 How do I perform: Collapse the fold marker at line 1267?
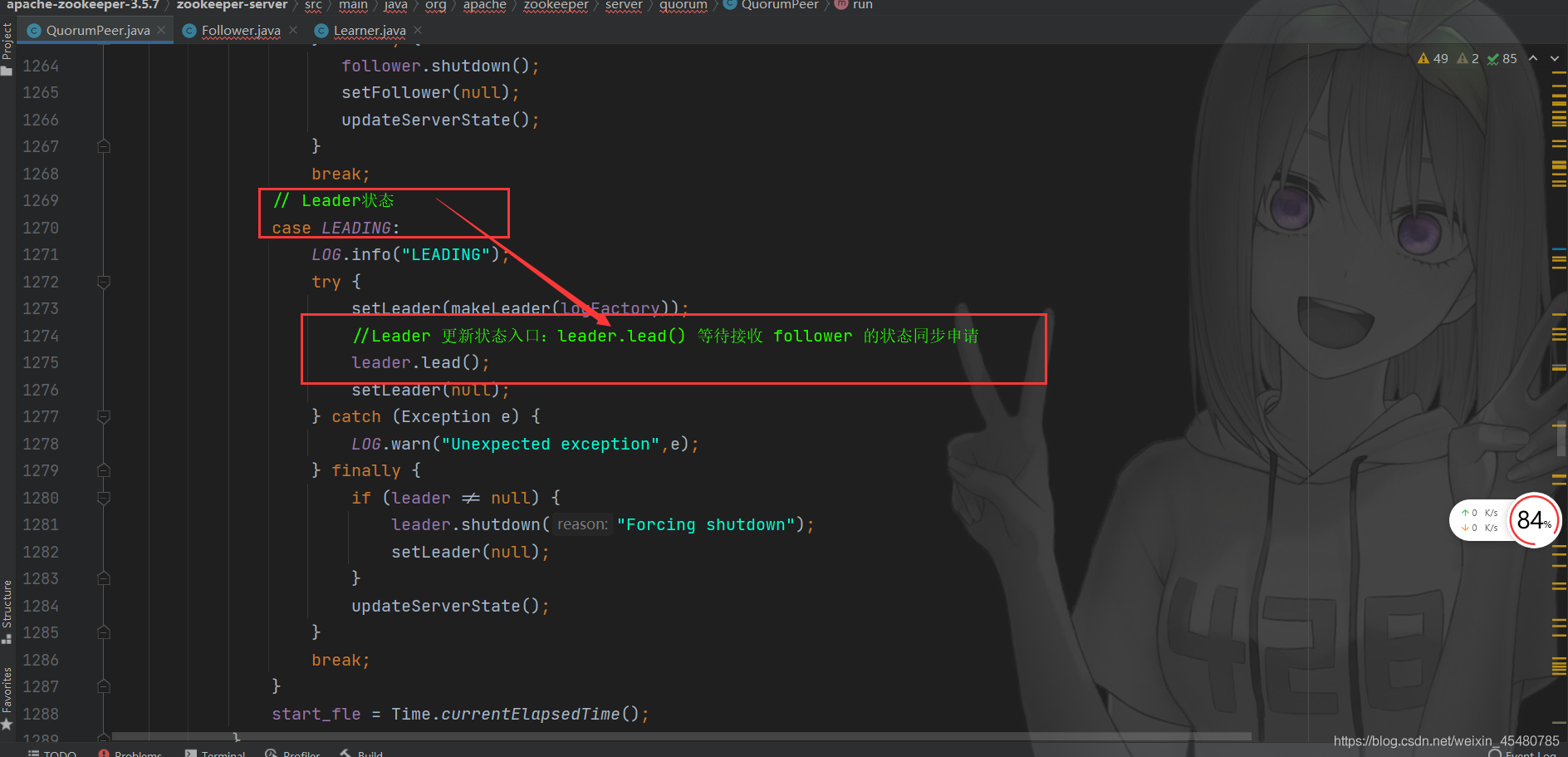pyautogui.click(x=104, y=146)
